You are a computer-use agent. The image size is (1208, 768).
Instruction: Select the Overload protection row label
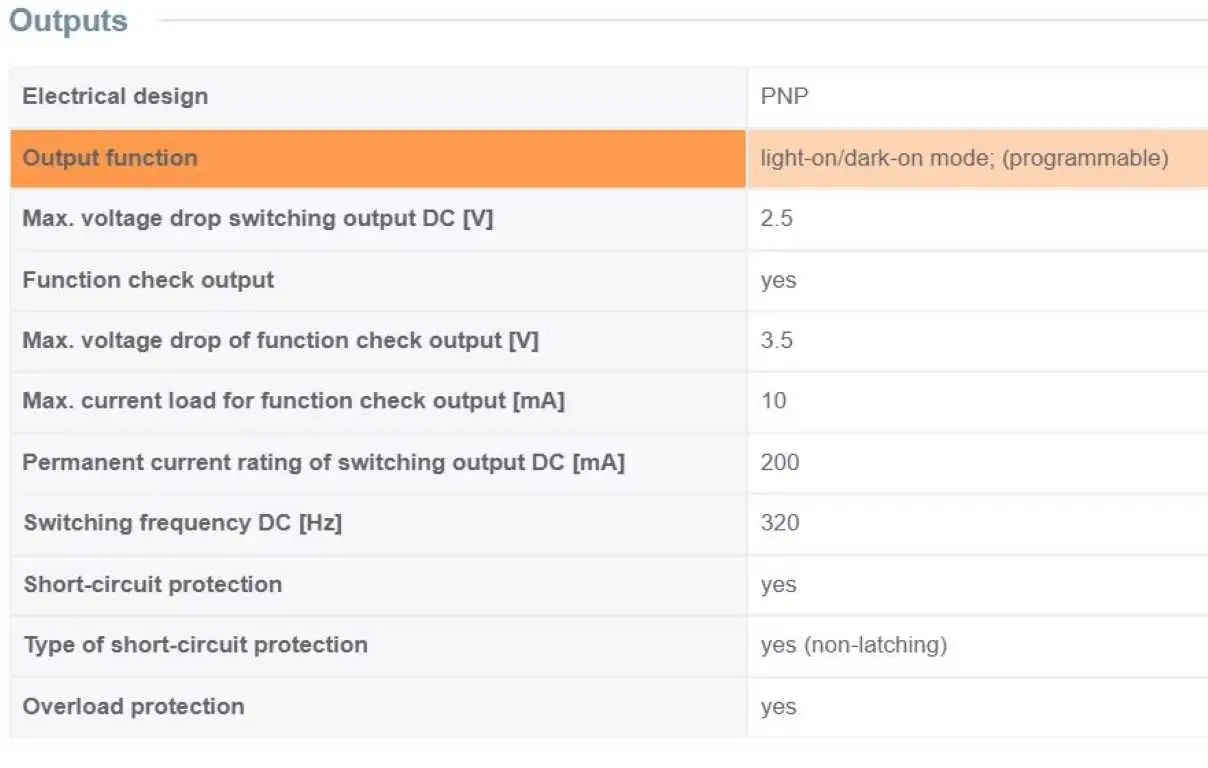[x=133, y=706]
